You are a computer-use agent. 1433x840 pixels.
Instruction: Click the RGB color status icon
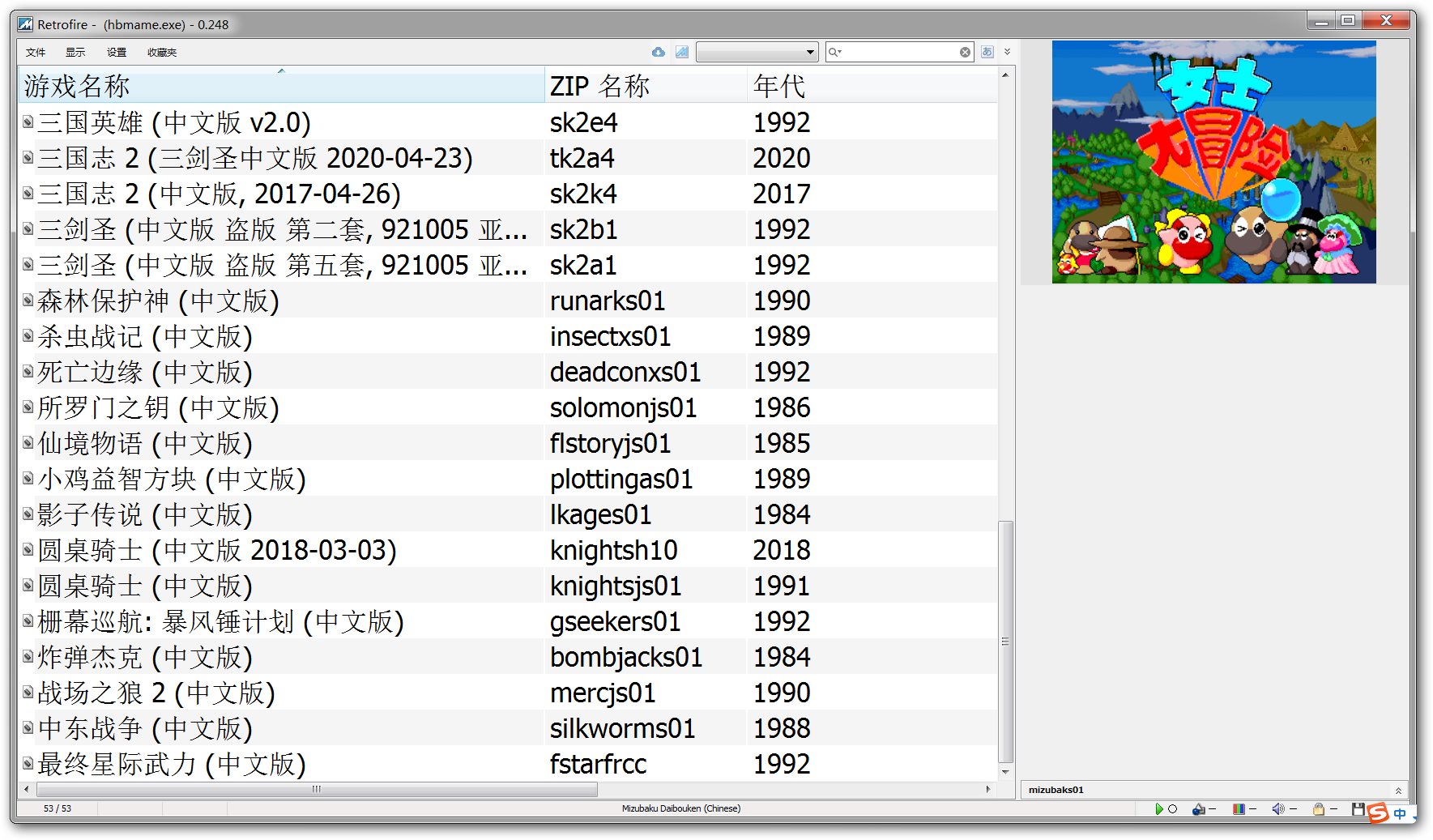coord(1239,808)
